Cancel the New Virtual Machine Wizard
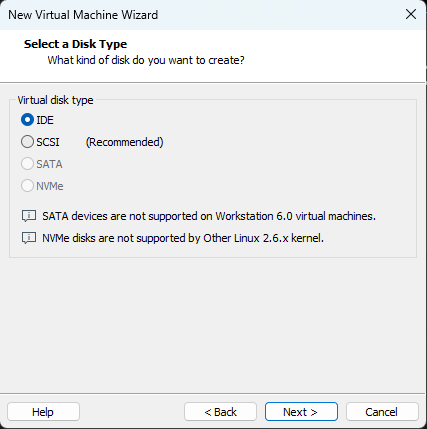Viewport: 427px width, 429px height. point(382,412)
